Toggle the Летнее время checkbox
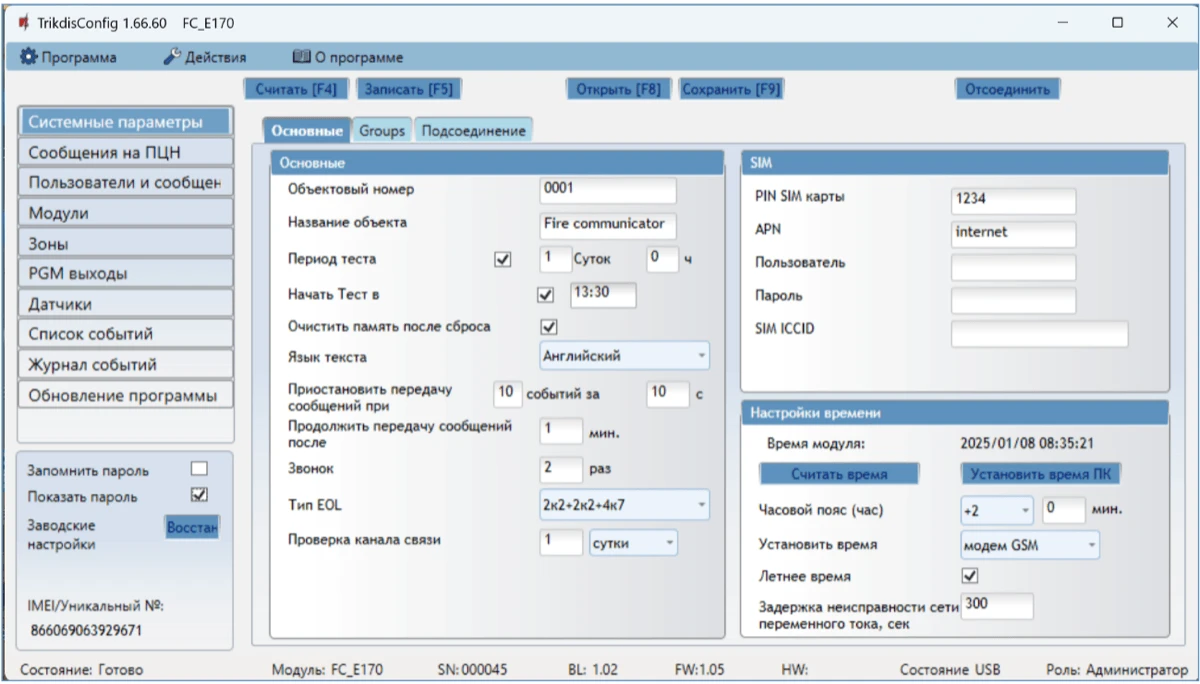Viewport: 1200px width, 684px height. [x=969, y=576]
